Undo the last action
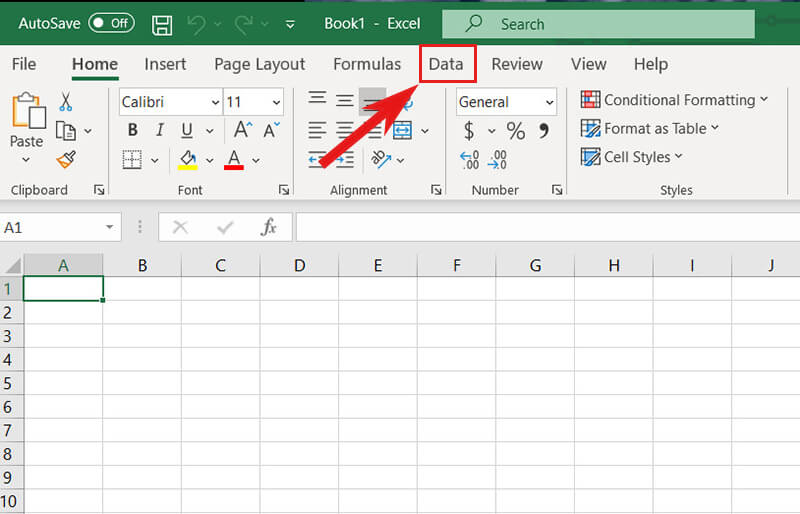This screenshot has height=514, width=800. (x=196, y=24)
